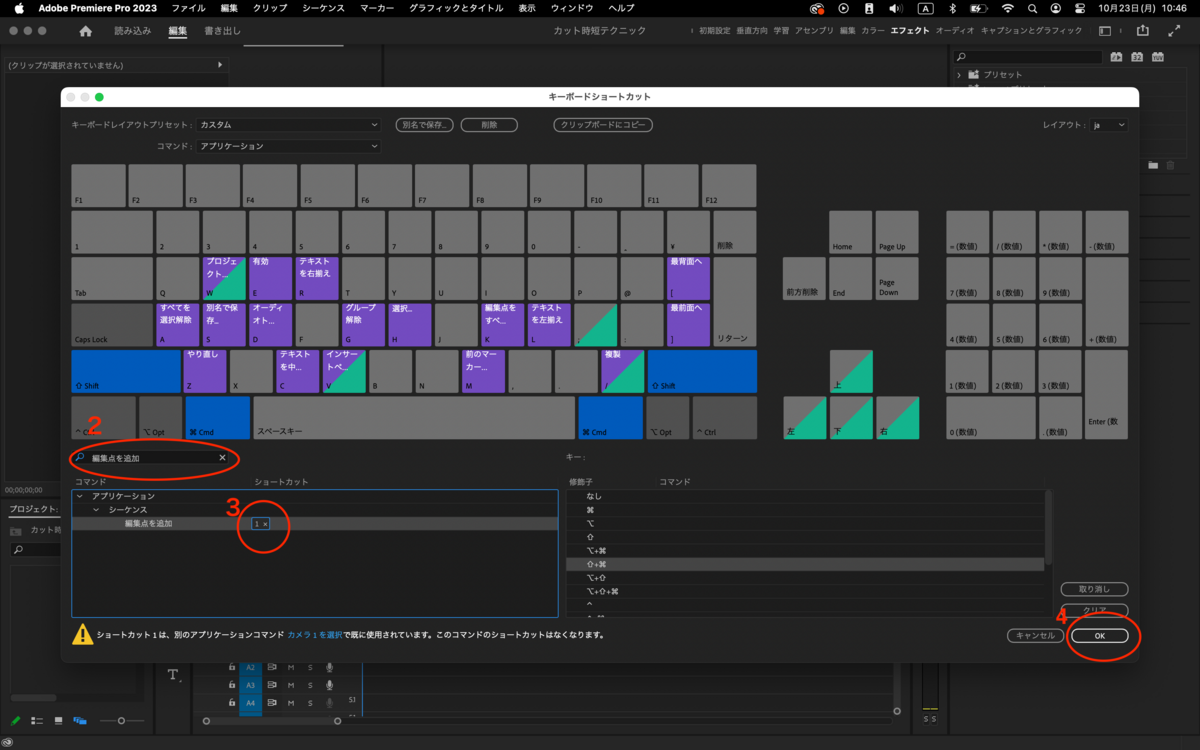Select the カラー workspace
This screenshot has height=750, width=1200.
tap(872, 31)
